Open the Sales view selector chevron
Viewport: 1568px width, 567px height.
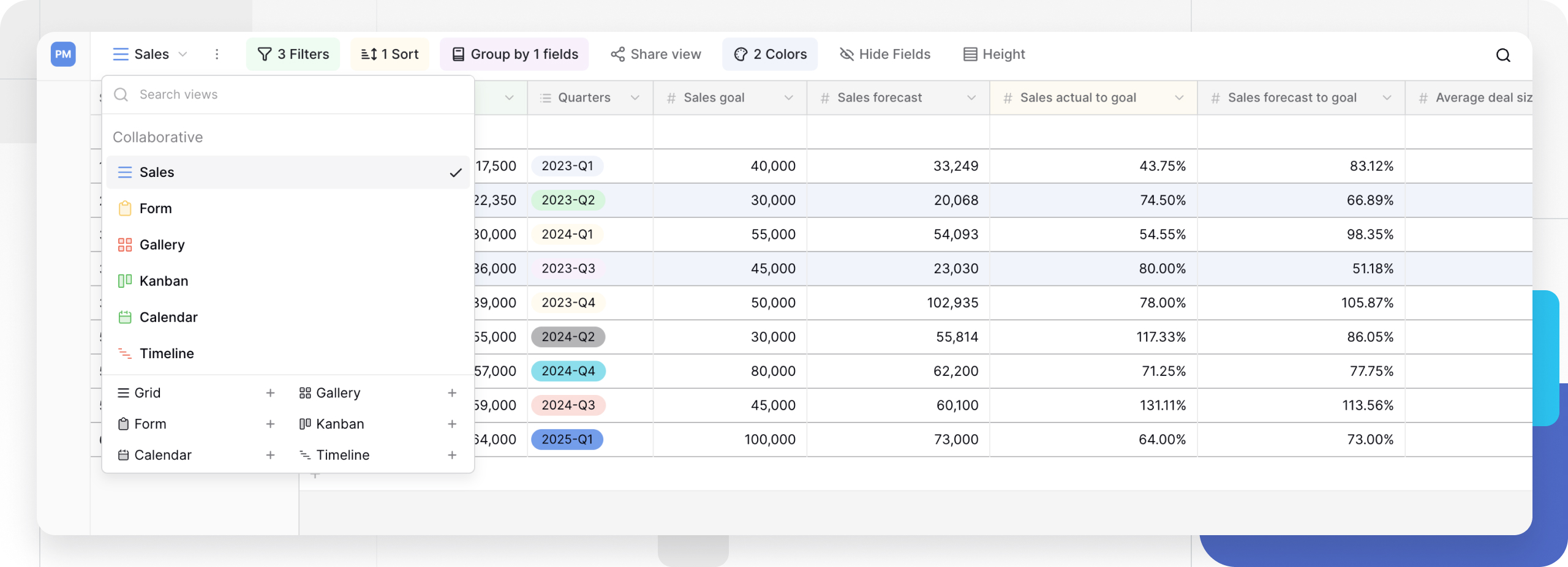(183, 54)
